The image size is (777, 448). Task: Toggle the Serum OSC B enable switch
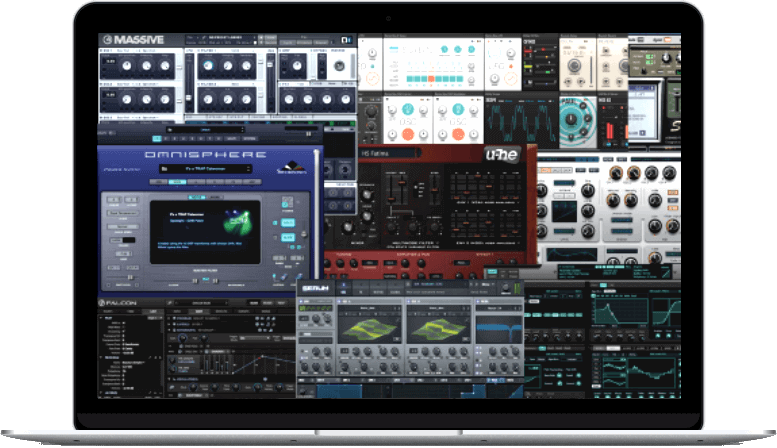point(409,301)
